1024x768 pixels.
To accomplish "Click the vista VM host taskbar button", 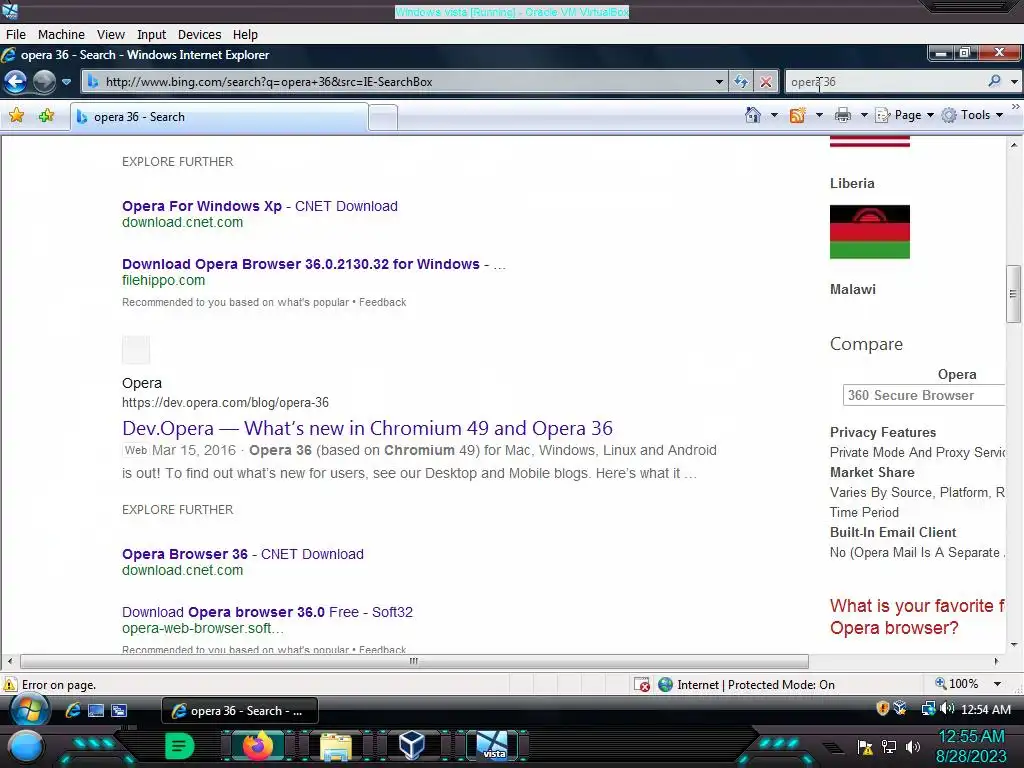I will coord(492,745).
